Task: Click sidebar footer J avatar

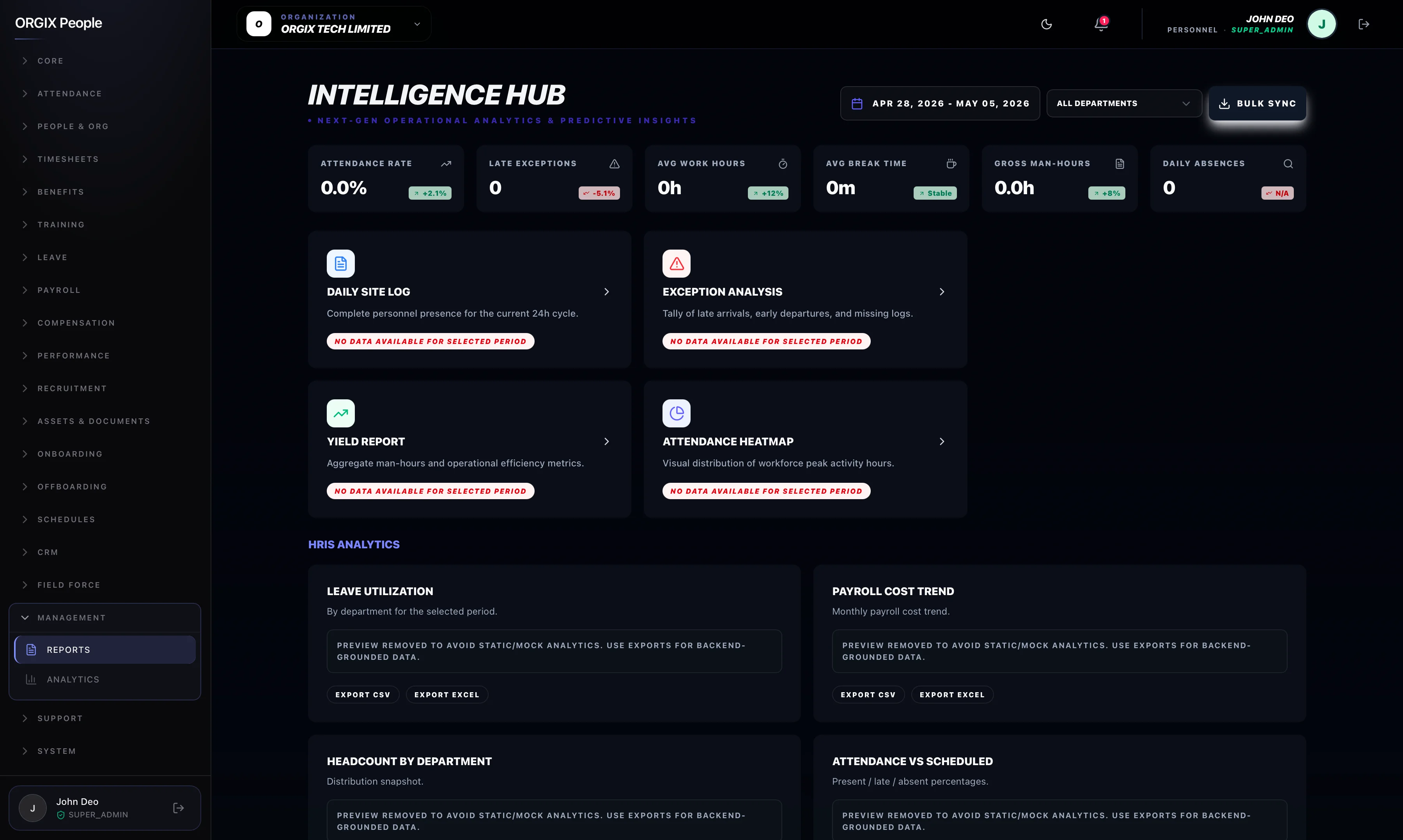Action: click(32, 808)
